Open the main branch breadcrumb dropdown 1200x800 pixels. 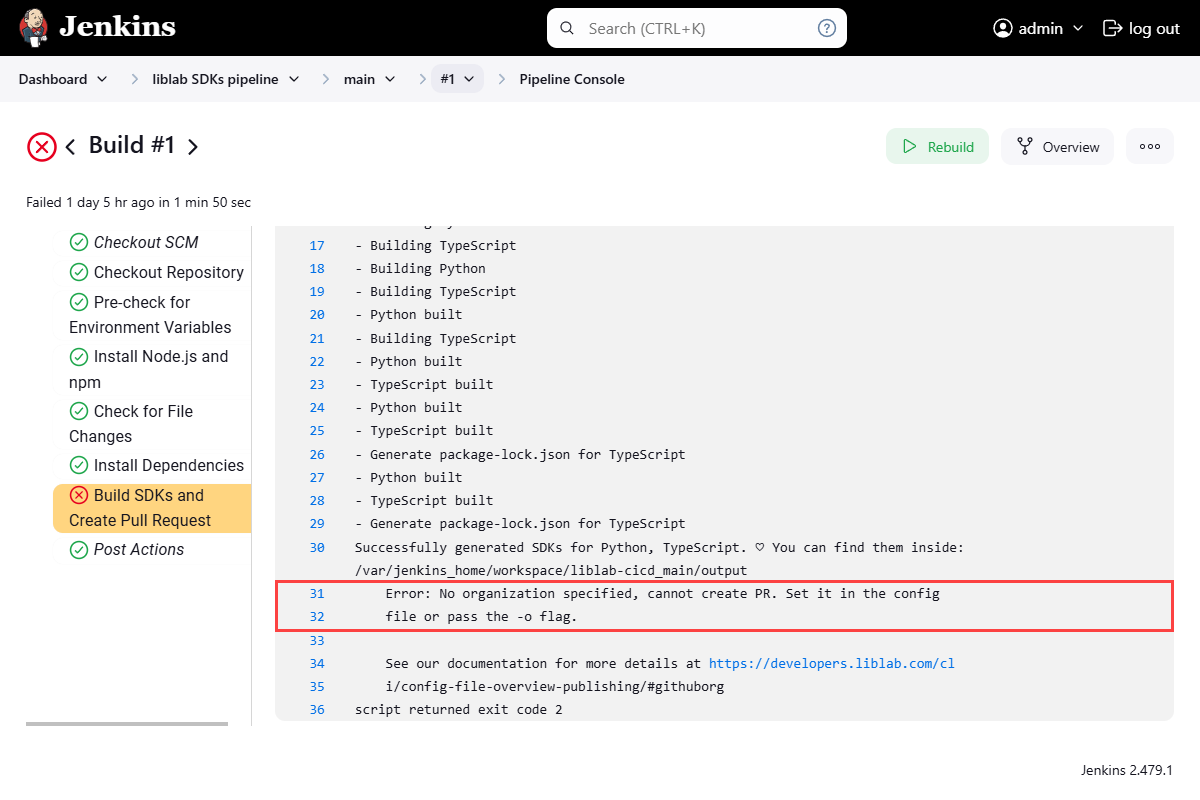click(x=391, y=79)
